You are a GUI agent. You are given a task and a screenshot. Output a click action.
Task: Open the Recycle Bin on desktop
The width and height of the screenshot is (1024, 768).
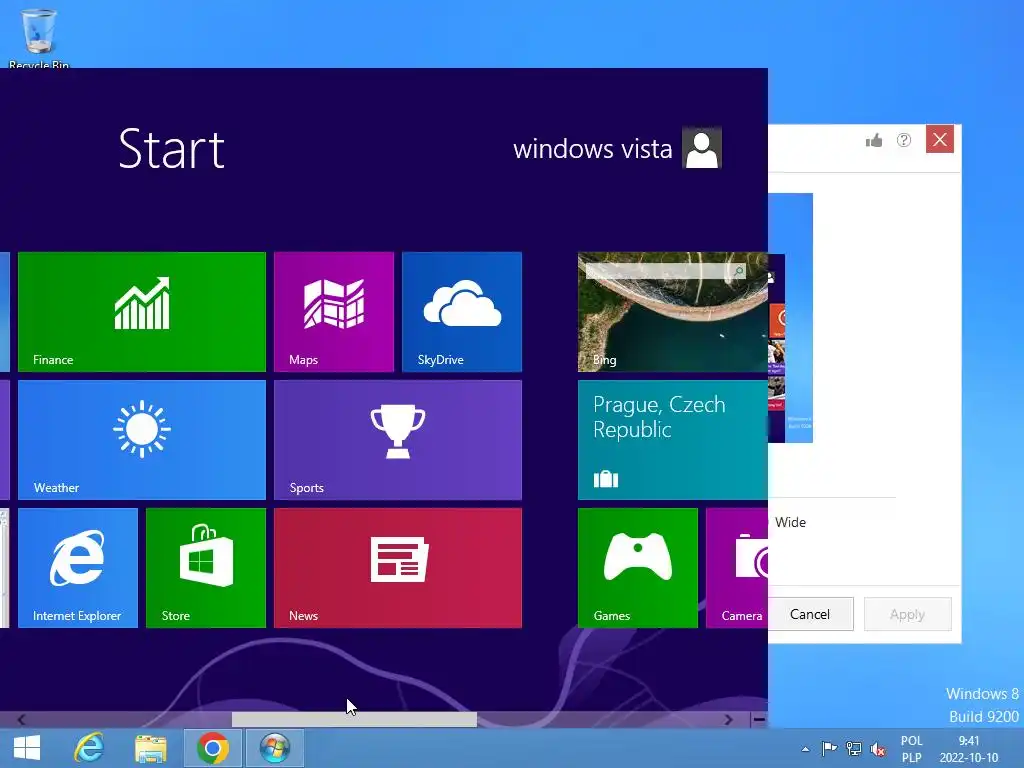click(39, 37)
